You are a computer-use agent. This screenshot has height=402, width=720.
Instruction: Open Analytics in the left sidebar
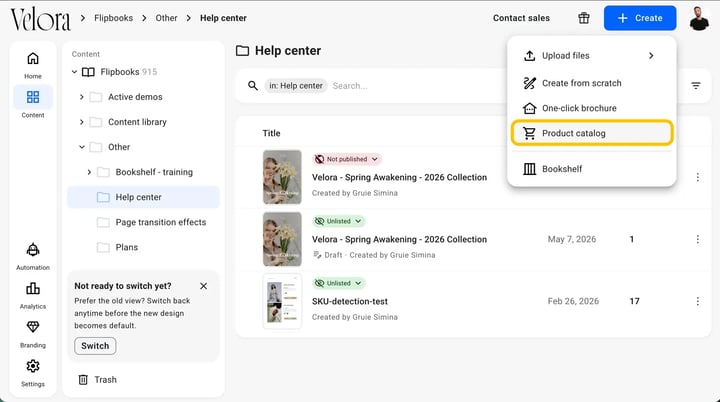coord(33,295)
